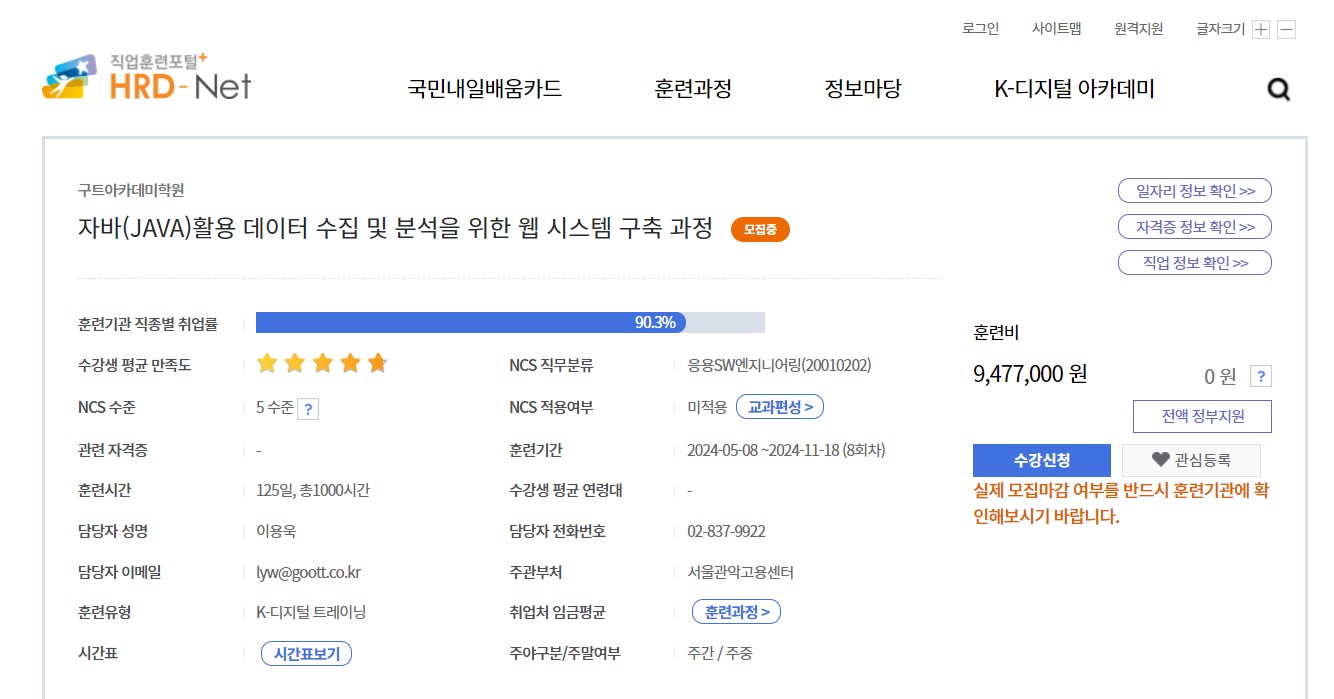Click help icon next to NCS 수준
Screen dimensions: 1334x699
click(x=308, y=409)
